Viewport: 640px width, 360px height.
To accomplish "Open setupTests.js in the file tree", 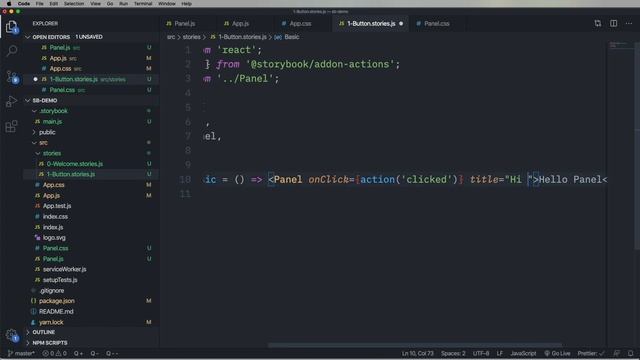I will tap(60, 280).
